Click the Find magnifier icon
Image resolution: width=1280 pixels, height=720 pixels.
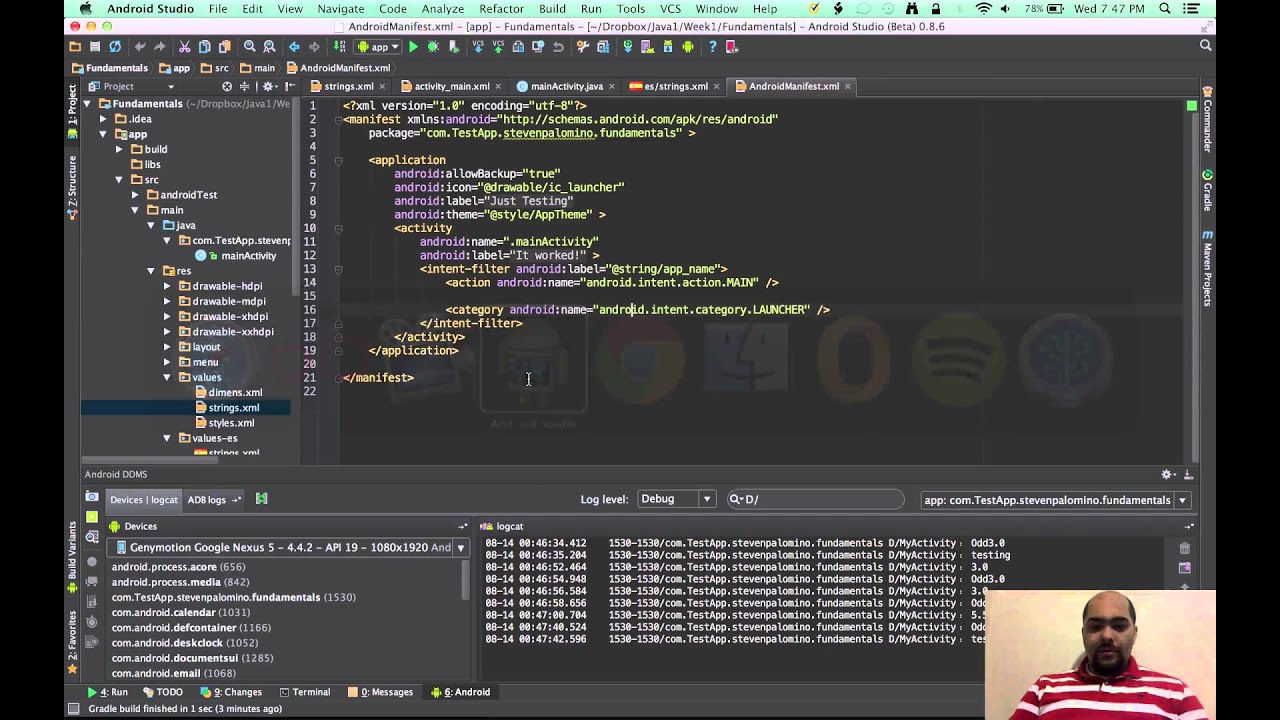(x=250, y=47)
